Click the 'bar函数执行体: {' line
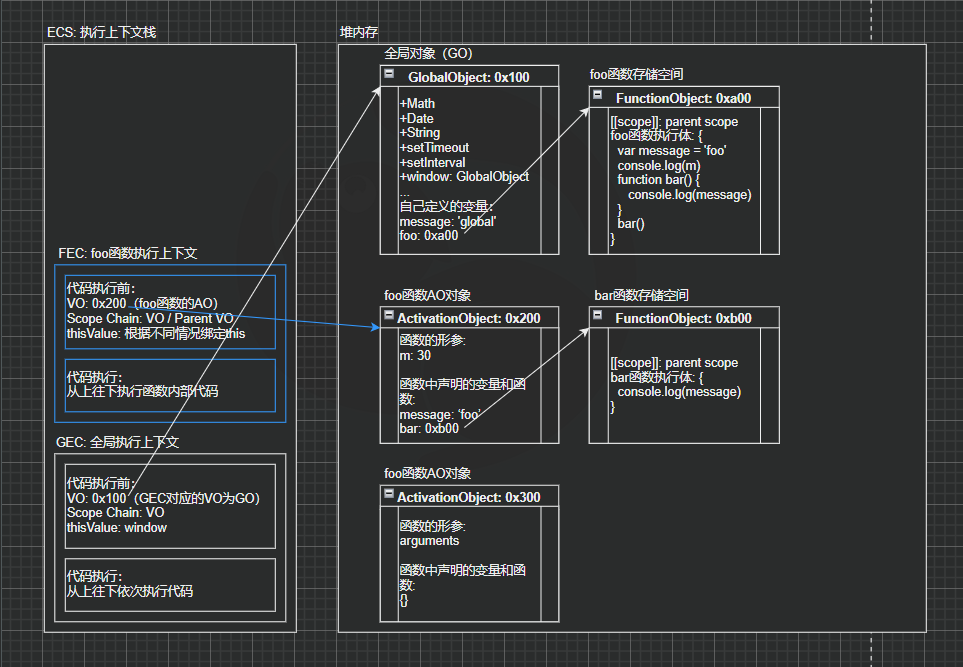This screenshot has width=963, height=667. pos(657,377)
